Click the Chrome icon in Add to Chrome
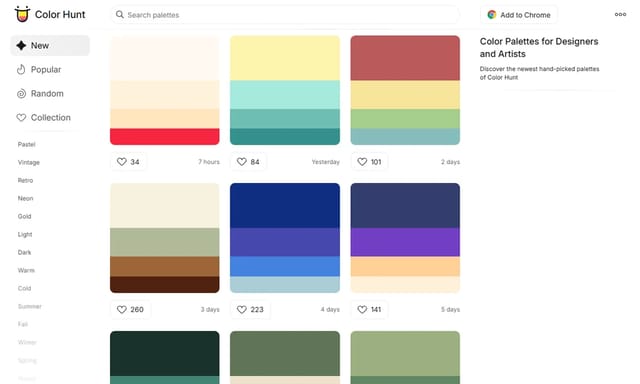The width and height of the screenshot is (640, 384). tap(492, 15)
